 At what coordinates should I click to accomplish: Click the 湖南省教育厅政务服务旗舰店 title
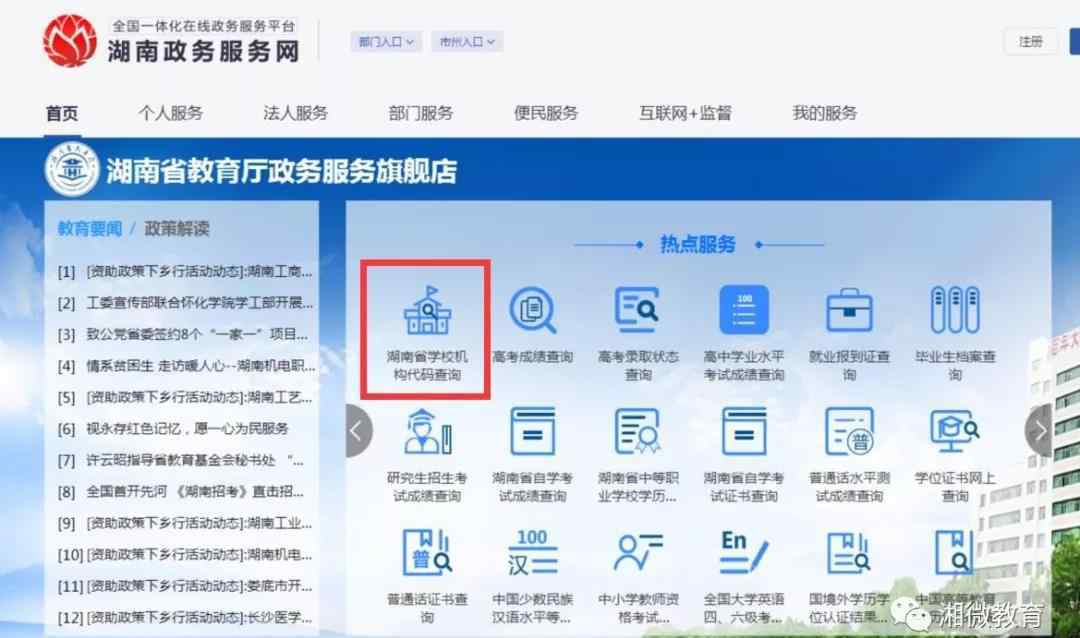[282, 171]
